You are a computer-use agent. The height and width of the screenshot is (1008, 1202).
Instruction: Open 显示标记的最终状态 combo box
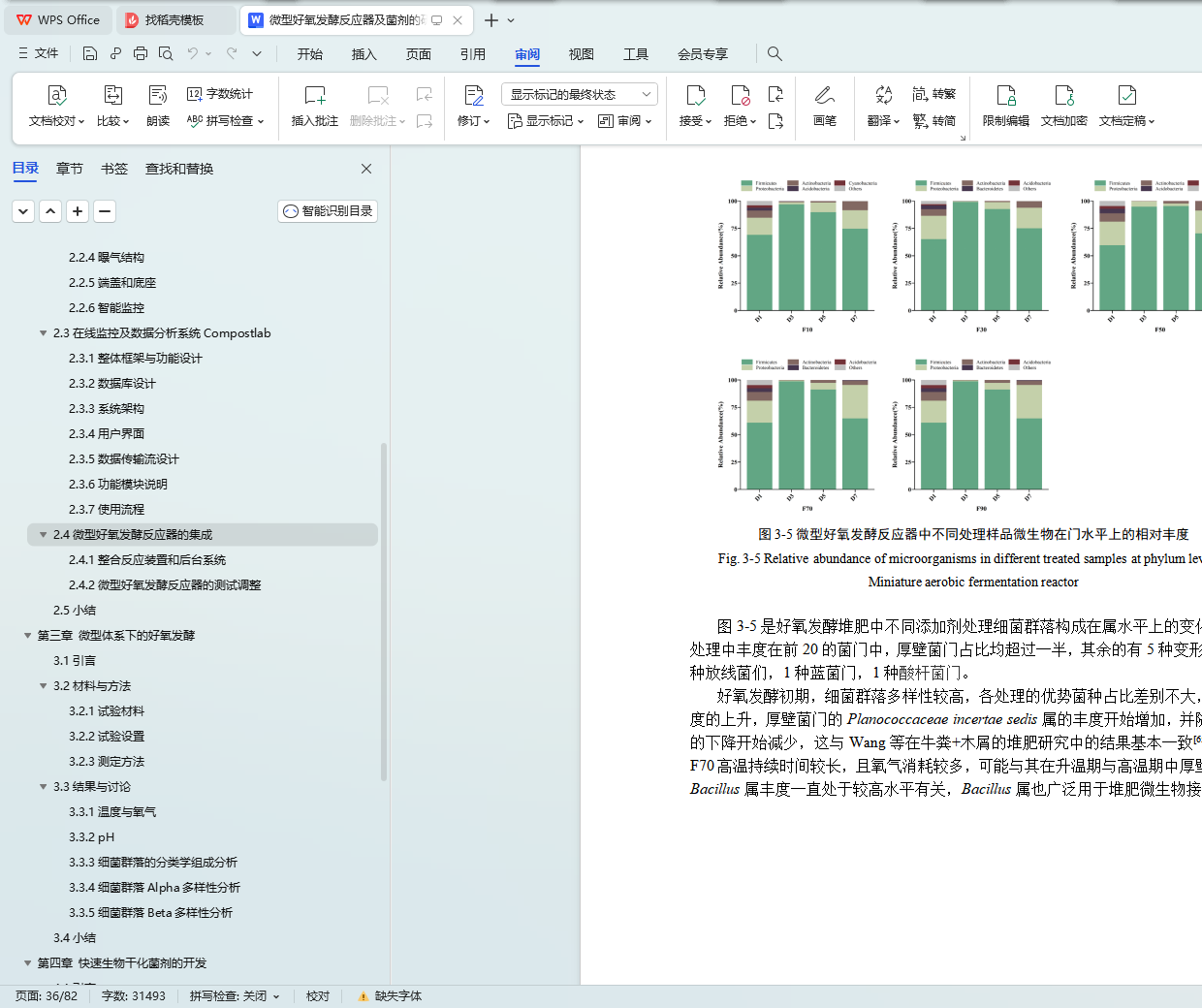click(580, 94)
